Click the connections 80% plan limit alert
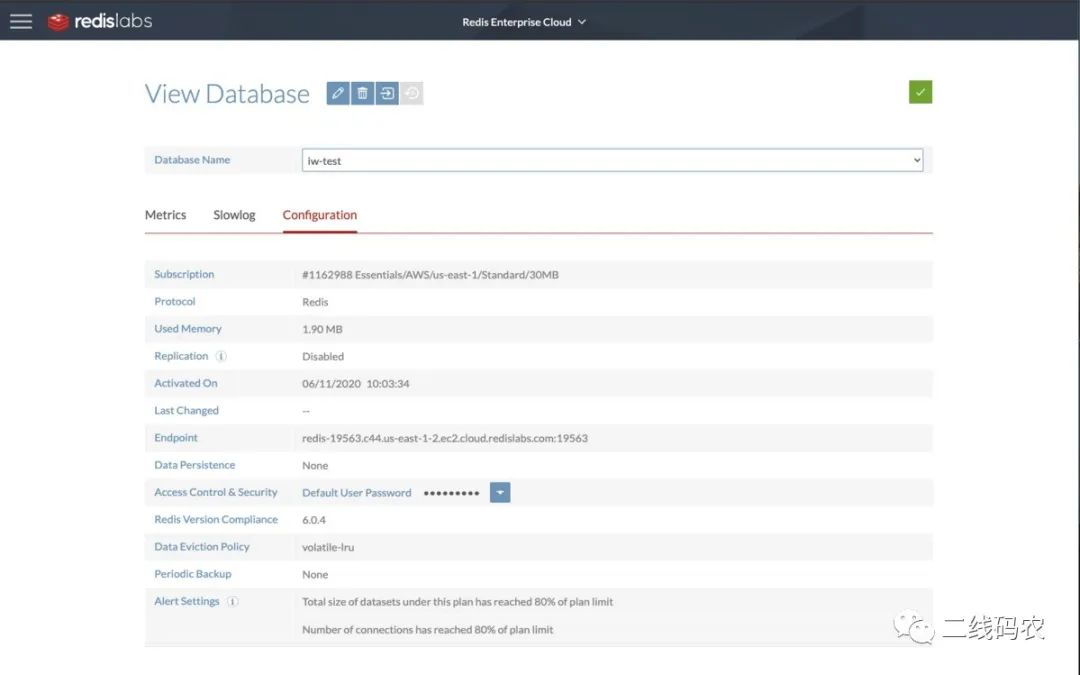 tap(428, 630)
